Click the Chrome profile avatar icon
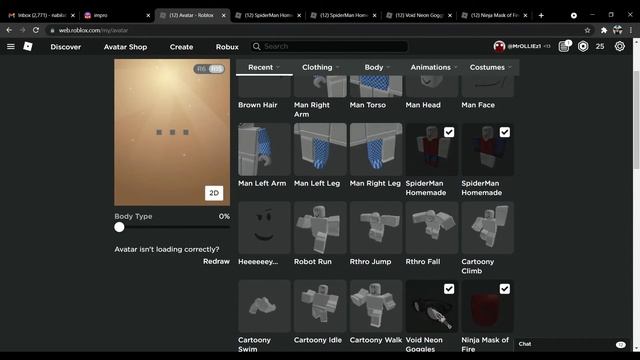640x360 pixels. pos(618,30)
